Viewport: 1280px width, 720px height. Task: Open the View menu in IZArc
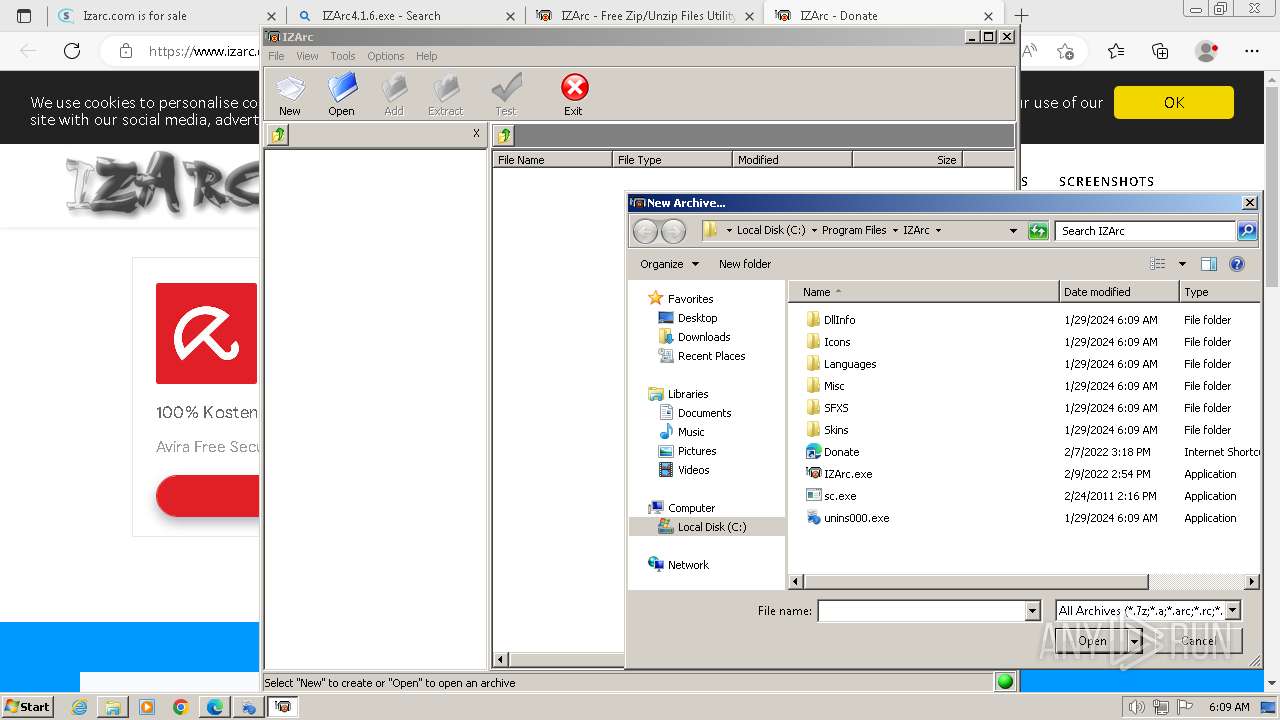(307, 56)
